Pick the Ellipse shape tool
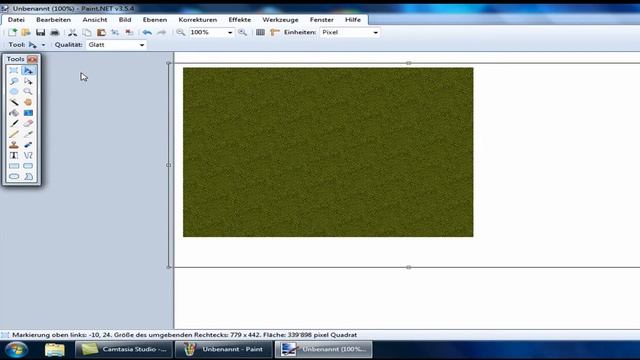The height and width of the screenshot is (360, 640). pos(14,176)
